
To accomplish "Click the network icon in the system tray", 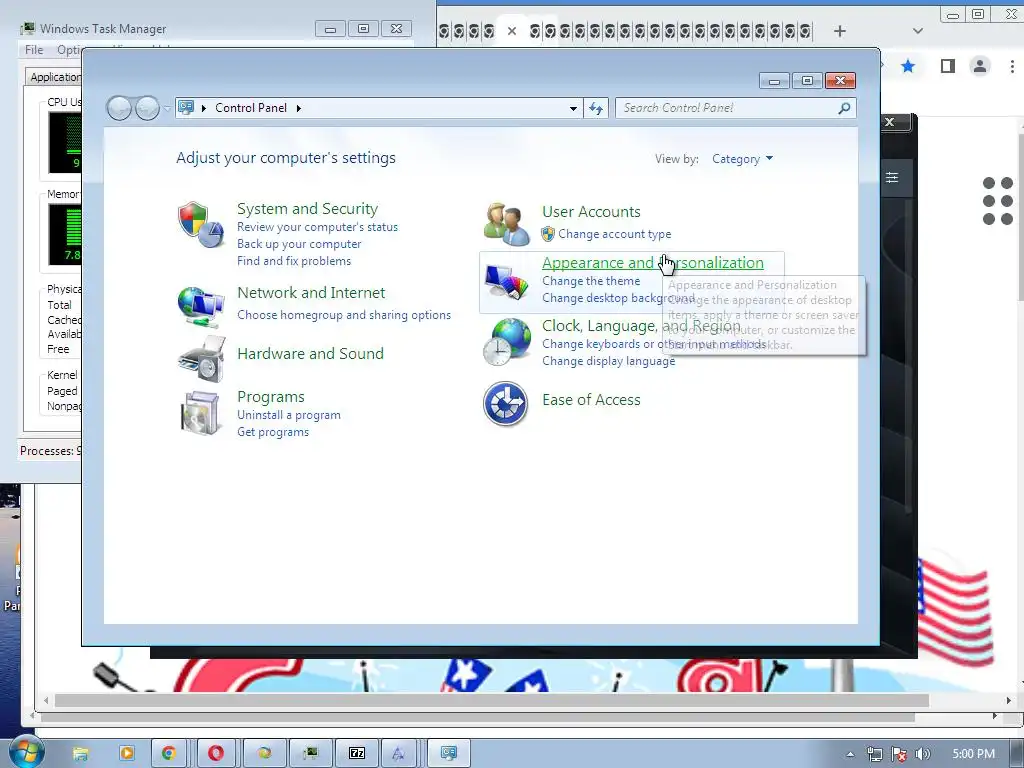I will click(x=874, y=754).
